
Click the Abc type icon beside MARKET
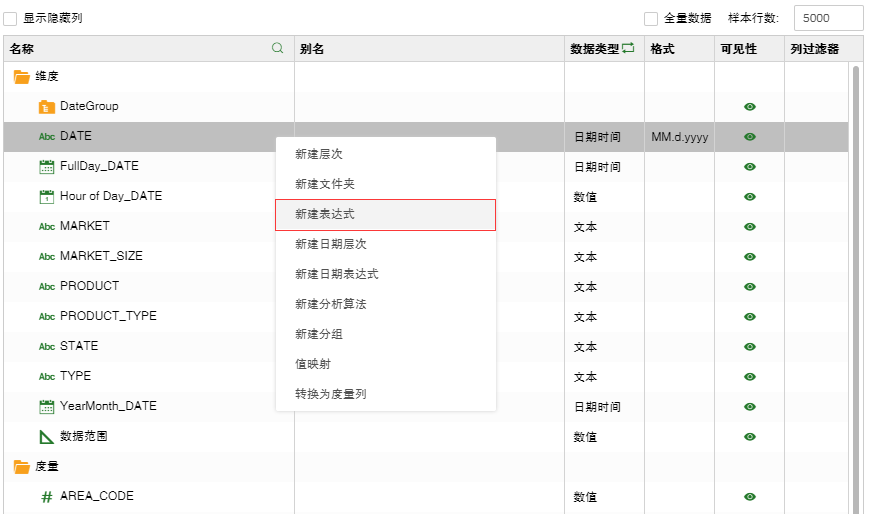pos(46,226)
